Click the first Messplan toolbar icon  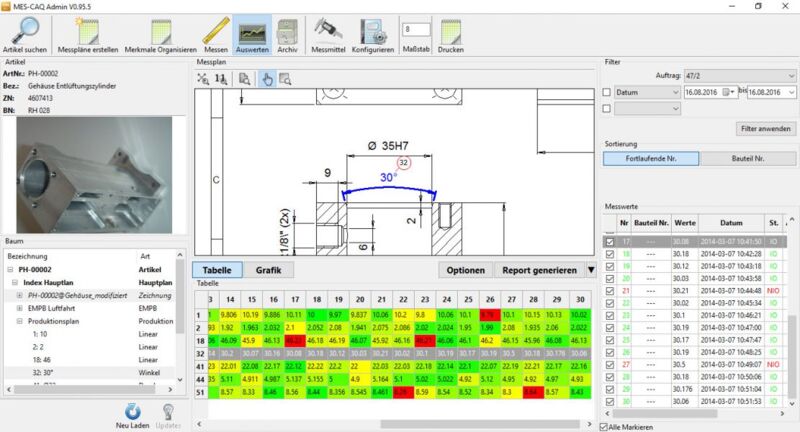point(203,79)
